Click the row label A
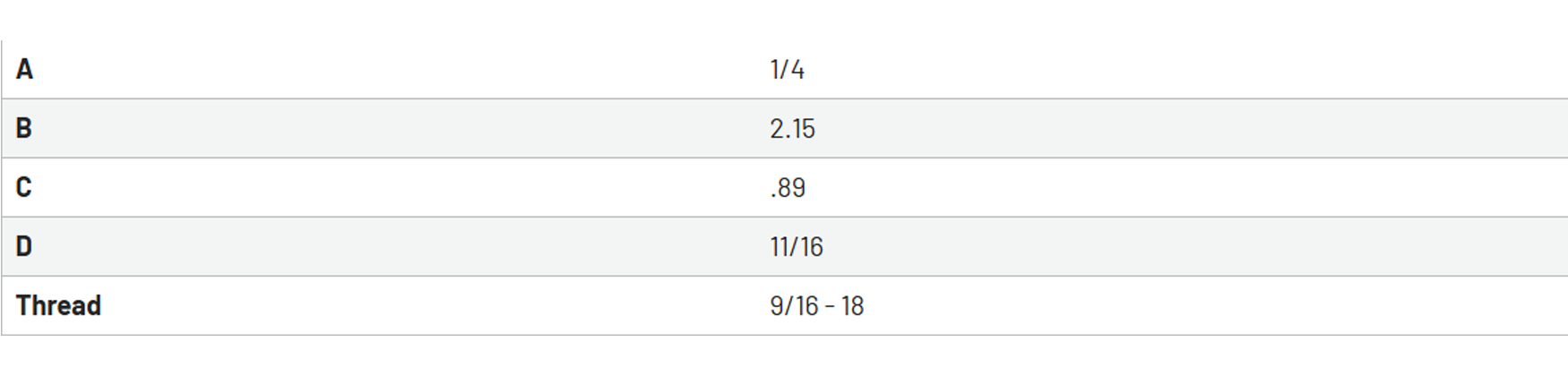The image size is (1568, 376). pos(25,69)
